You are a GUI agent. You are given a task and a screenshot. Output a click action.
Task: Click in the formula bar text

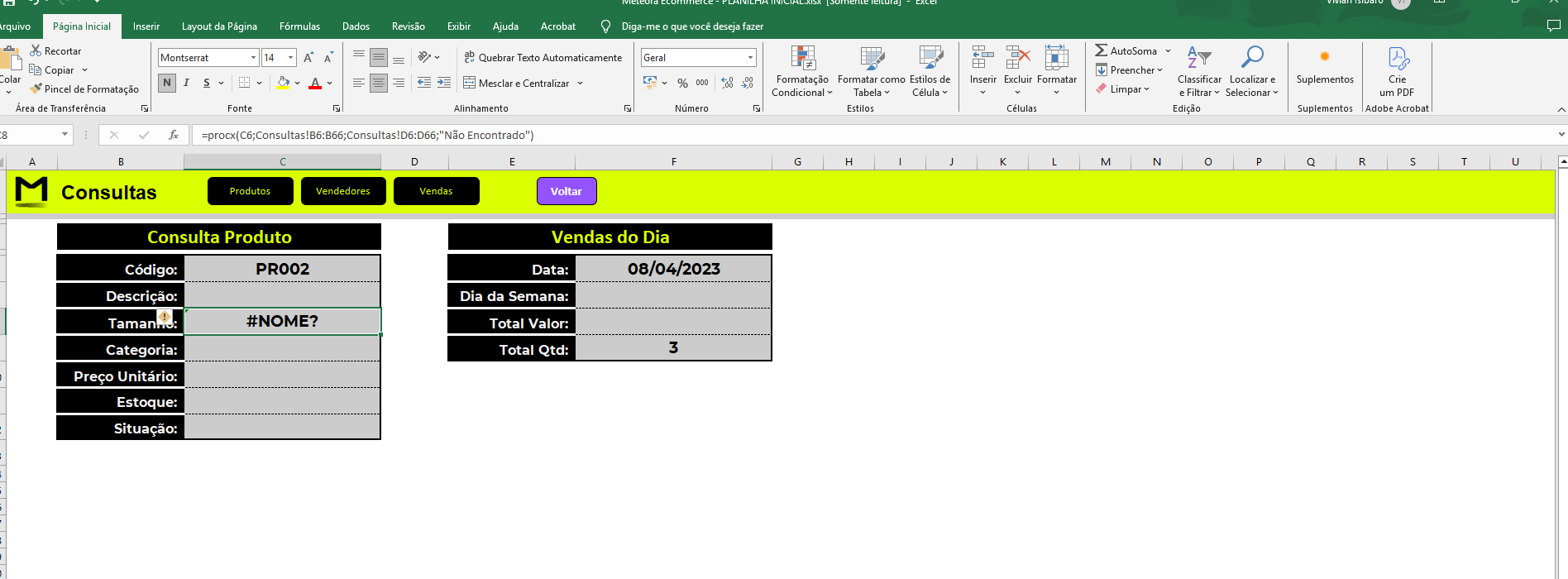click(368, 135)
